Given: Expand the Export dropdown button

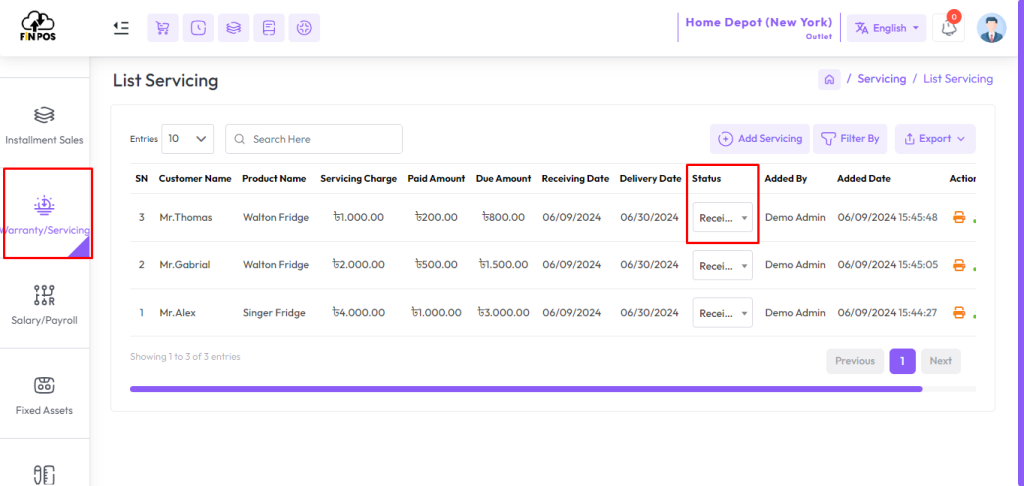Looking at the screenshot, I should (x=935, y=139).
